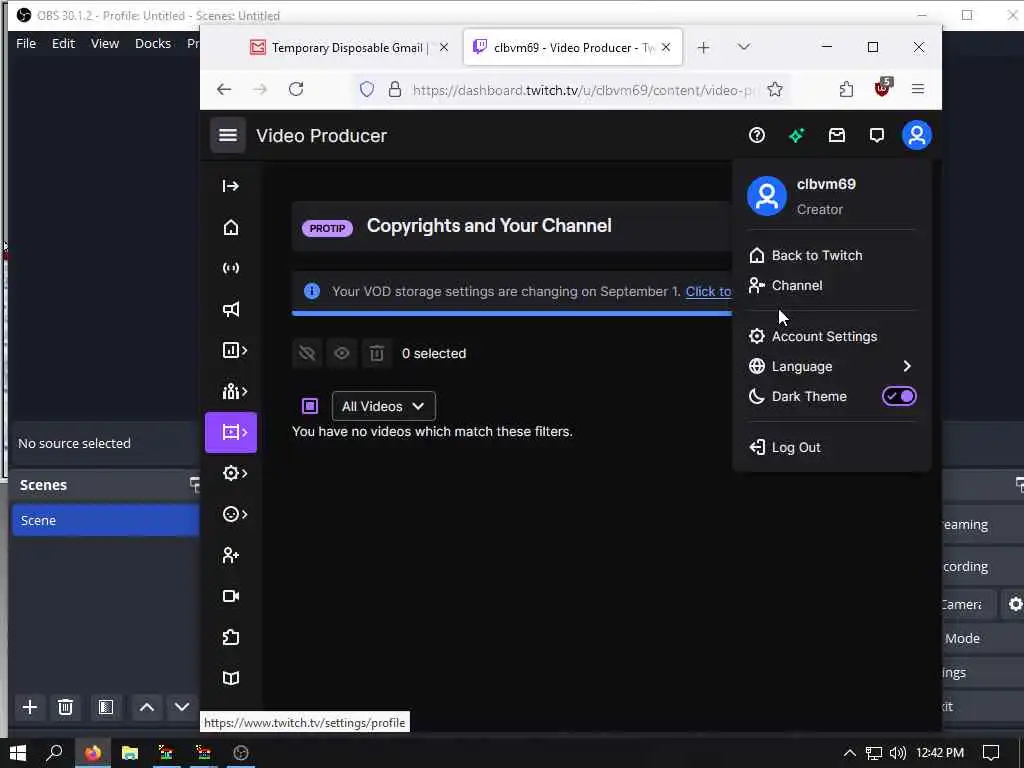Click the unpublish crossed-eye button
The image size is (1024, 768).
pos(307,353)
